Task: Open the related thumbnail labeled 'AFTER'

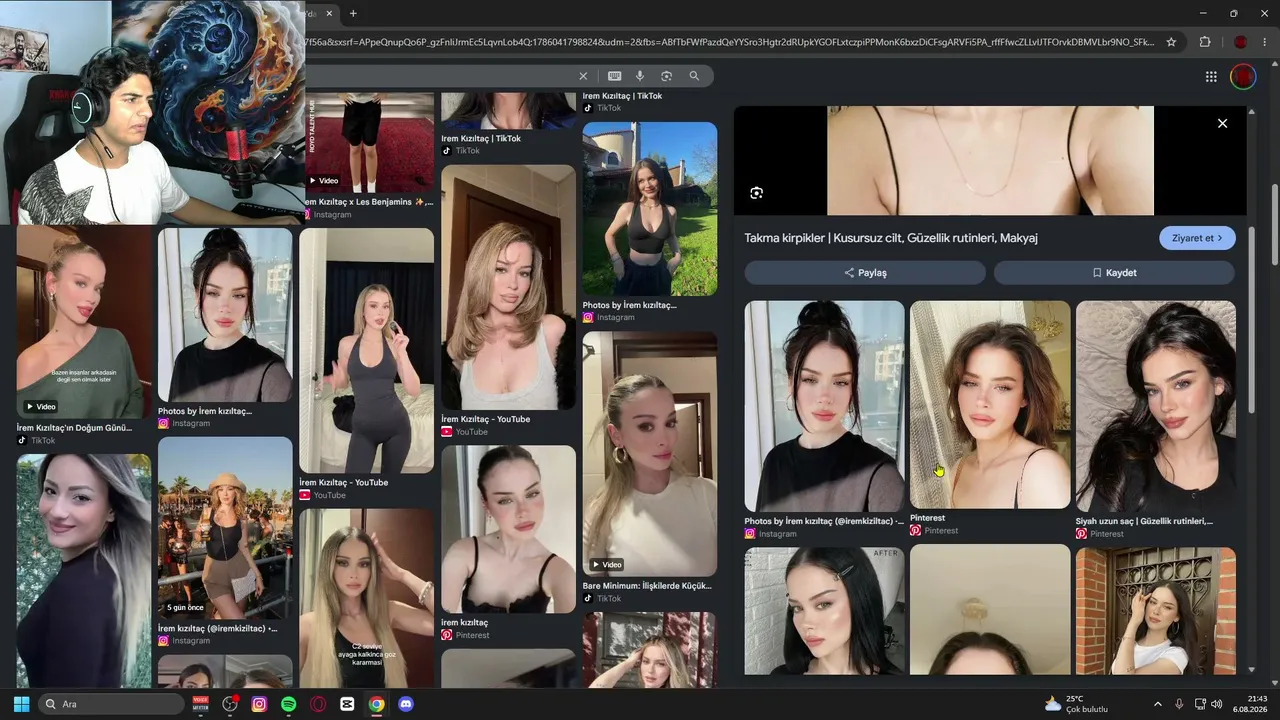Action: [x=824, y=610]
